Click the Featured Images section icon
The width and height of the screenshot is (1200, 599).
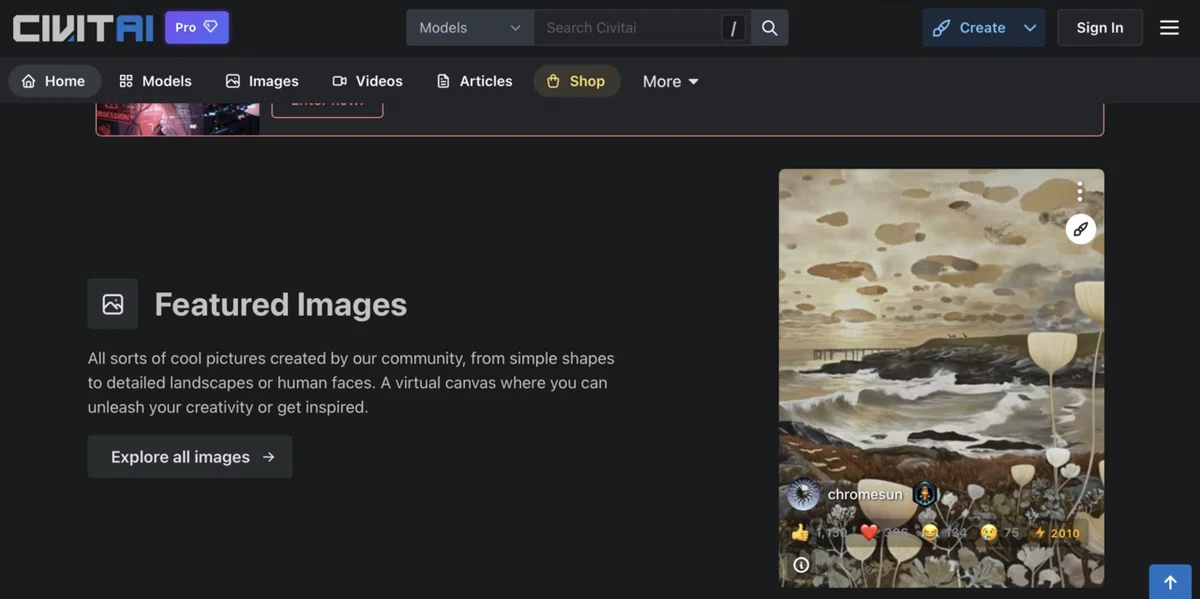coord(113,304)
